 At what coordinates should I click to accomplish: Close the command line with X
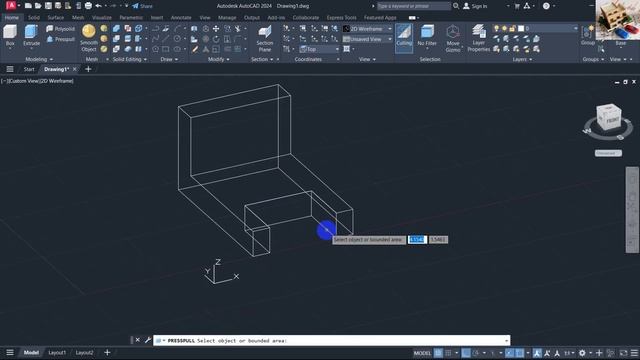pos(138,340)
